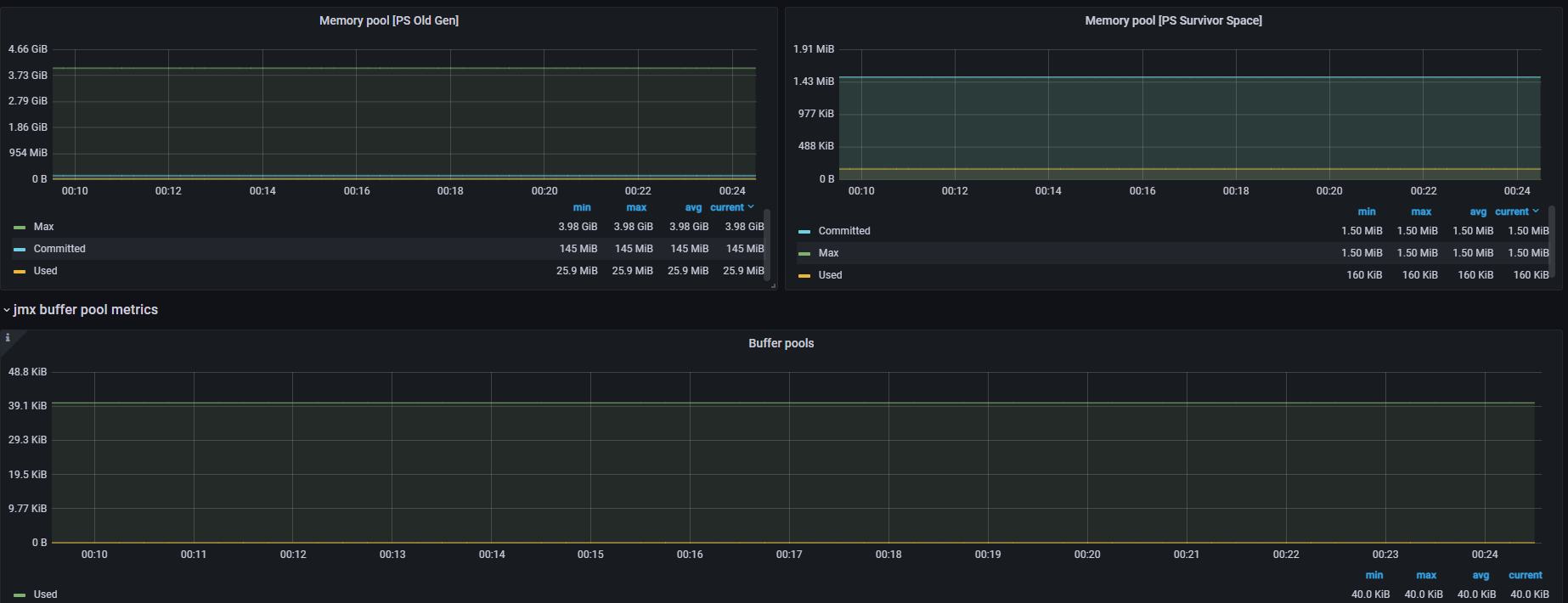Open the Memory pool [PS Survivor Space] panel menu
This screenshot has width=1568, height=603.
pyautogui.click(x=1172, y=20)
